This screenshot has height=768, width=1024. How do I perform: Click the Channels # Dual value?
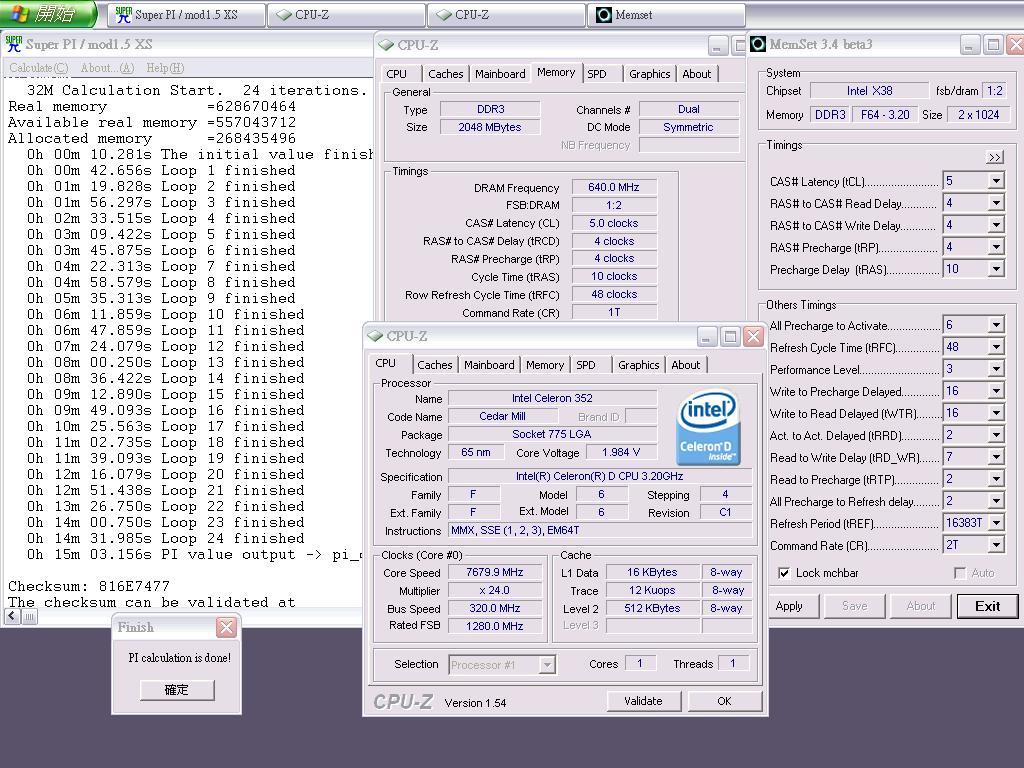pos(688,109)
